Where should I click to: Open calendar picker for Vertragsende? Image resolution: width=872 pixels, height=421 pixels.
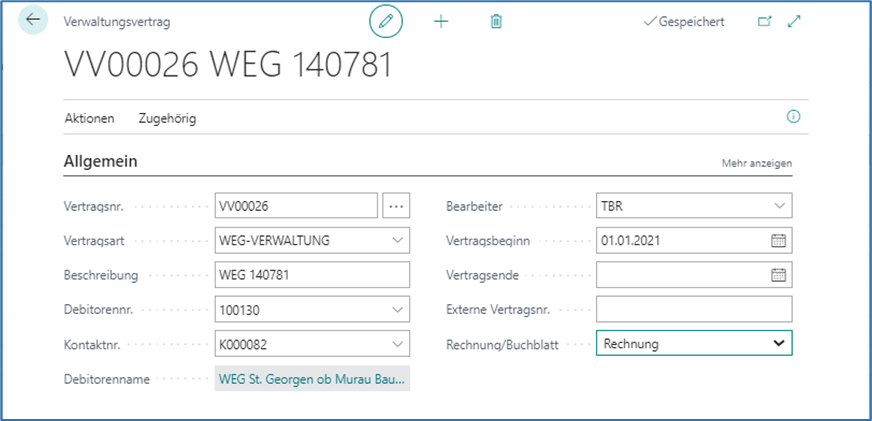click(779, 275)
